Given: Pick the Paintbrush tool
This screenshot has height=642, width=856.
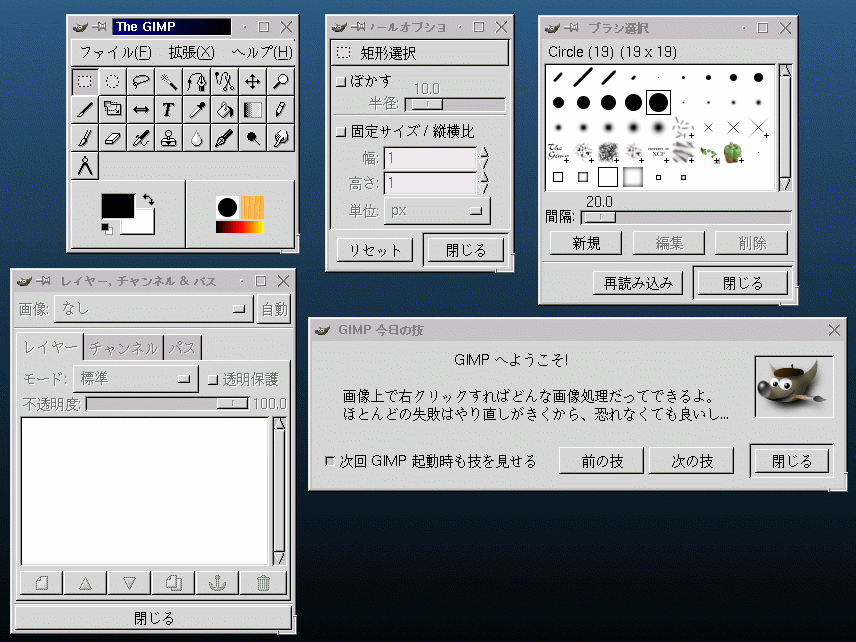Looking at the screenshot, I should click(85, 138).
